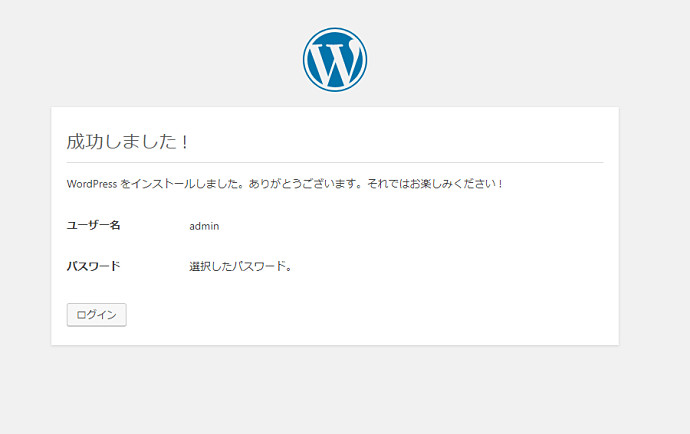Click the divider line below the heading
690x434 pixels.
click(334, 162)
